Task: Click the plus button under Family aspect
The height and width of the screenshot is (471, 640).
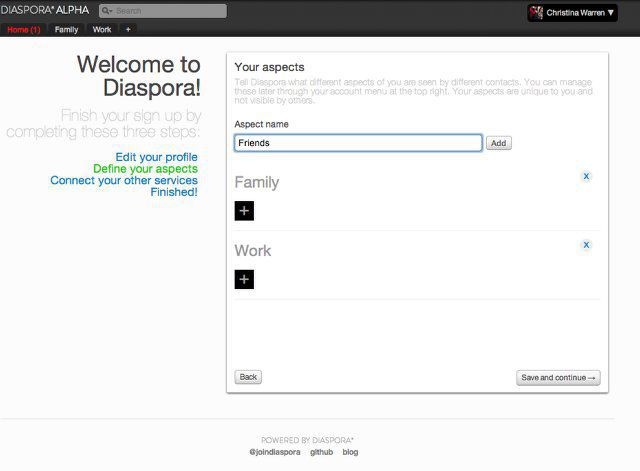Action: pyautogui.click(x=244, y=211)
